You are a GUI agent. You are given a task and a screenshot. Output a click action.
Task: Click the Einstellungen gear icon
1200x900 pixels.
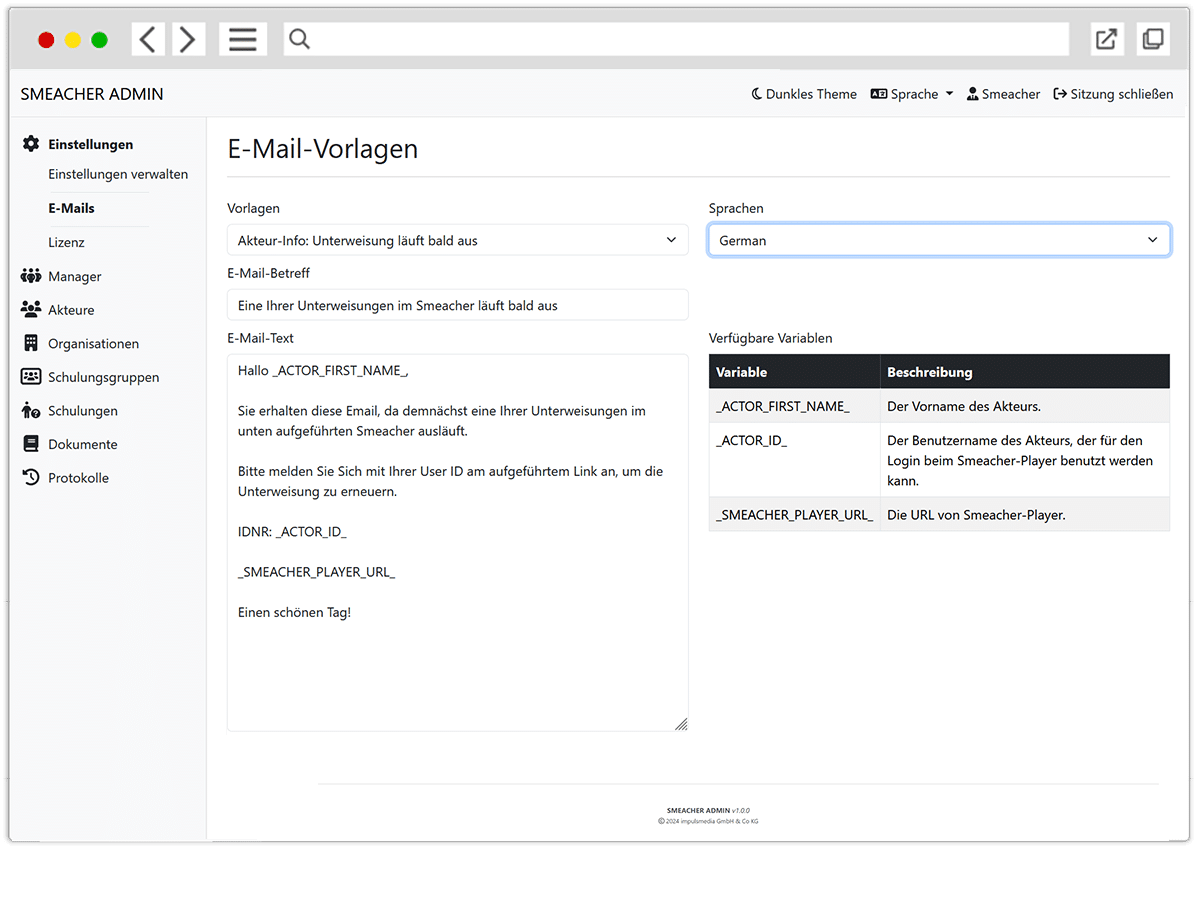pos(31,144)
